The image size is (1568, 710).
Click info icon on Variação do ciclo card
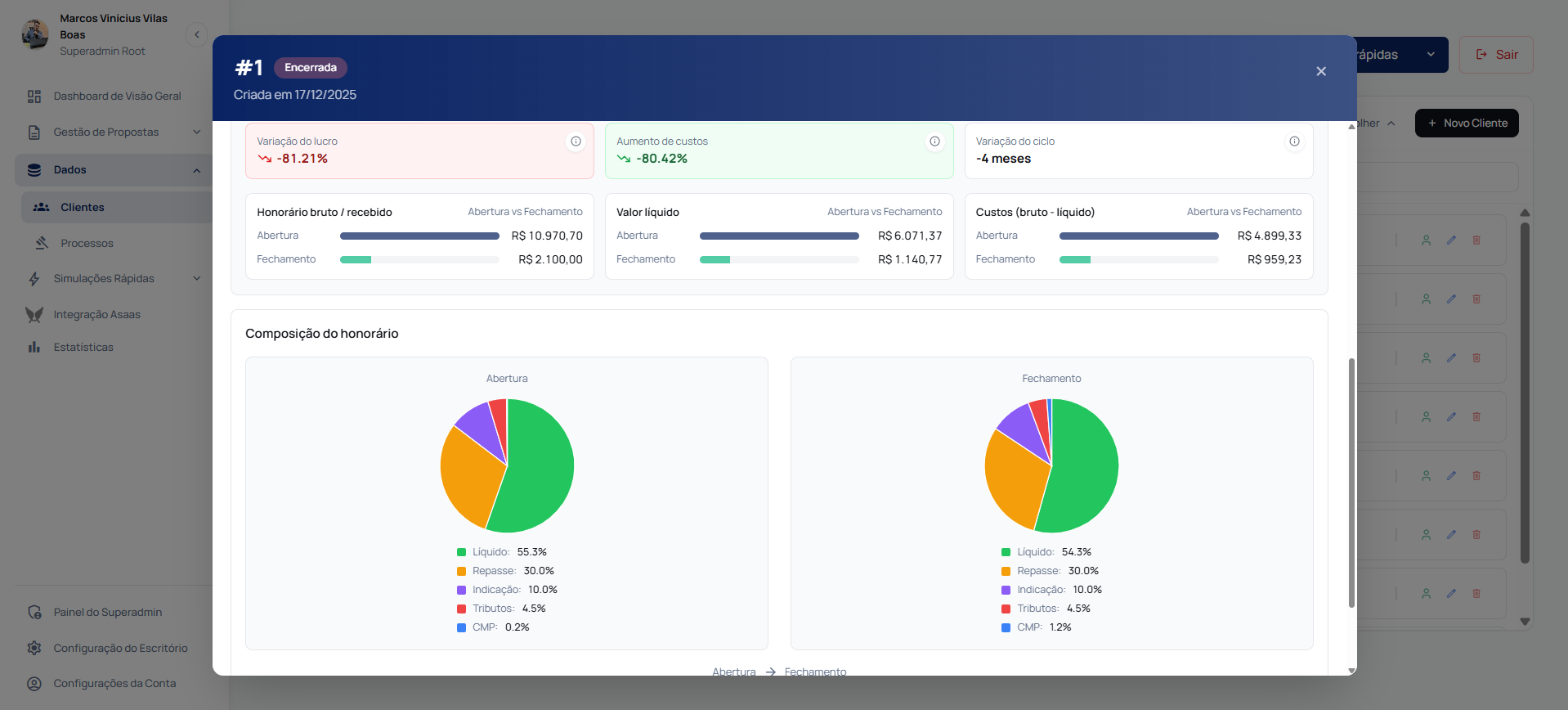1294,142
